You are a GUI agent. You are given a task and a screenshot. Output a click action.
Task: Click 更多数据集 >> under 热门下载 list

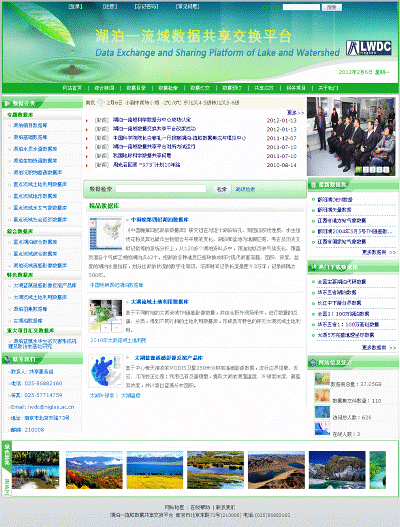pos(379,348)
